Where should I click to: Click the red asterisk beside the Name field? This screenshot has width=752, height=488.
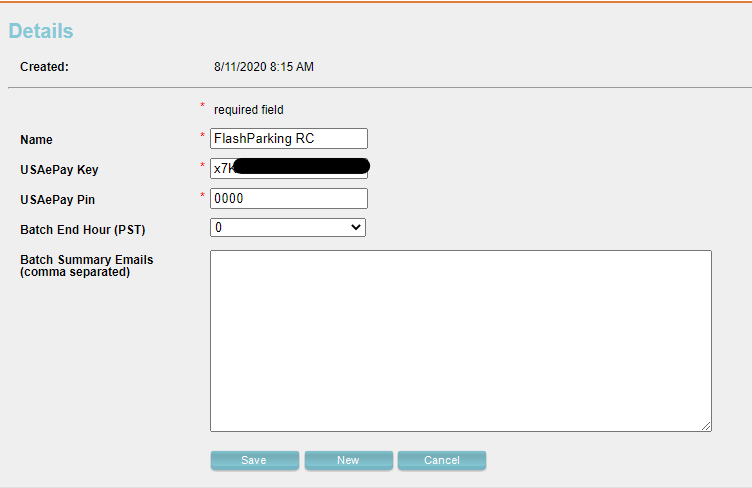coord(202,136)
